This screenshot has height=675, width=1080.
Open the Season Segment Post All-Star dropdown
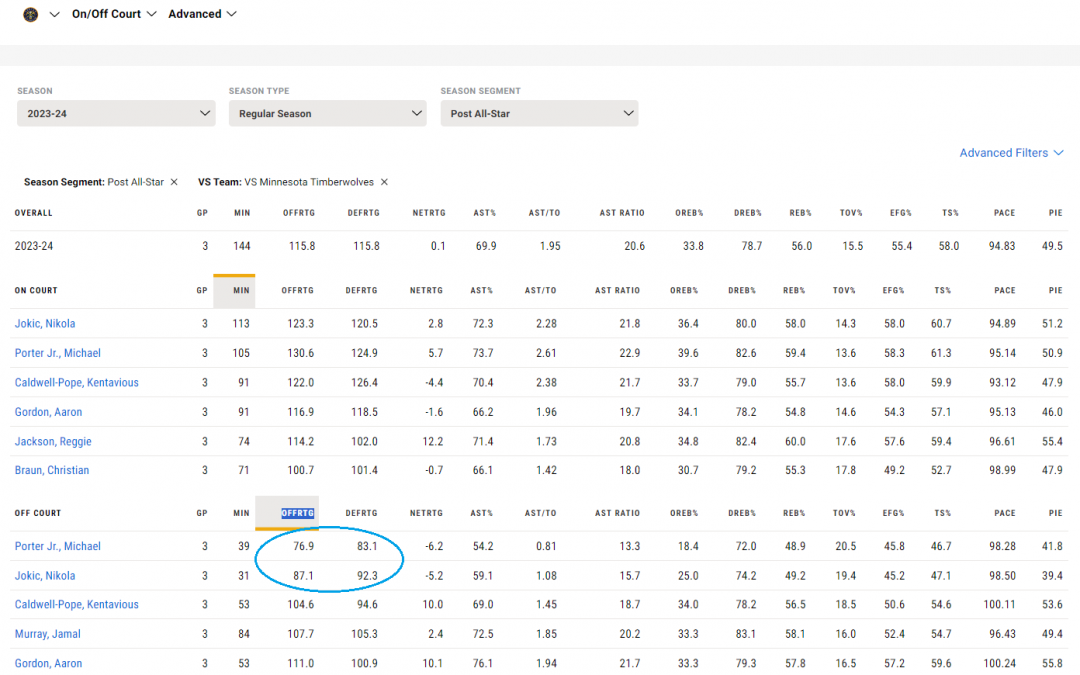(539, 113)
